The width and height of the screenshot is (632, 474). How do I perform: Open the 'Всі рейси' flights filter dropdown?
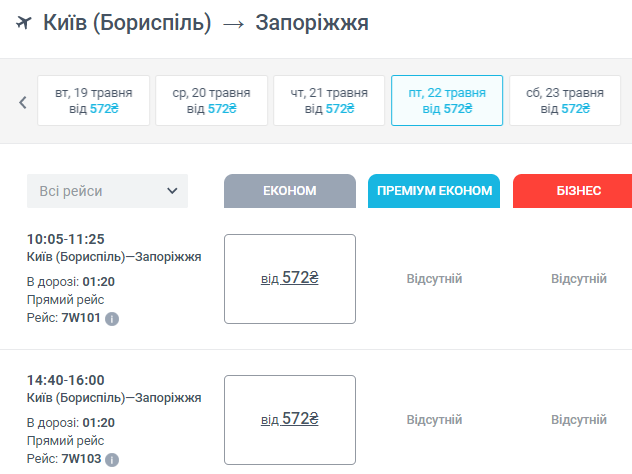tap(107, 191)
